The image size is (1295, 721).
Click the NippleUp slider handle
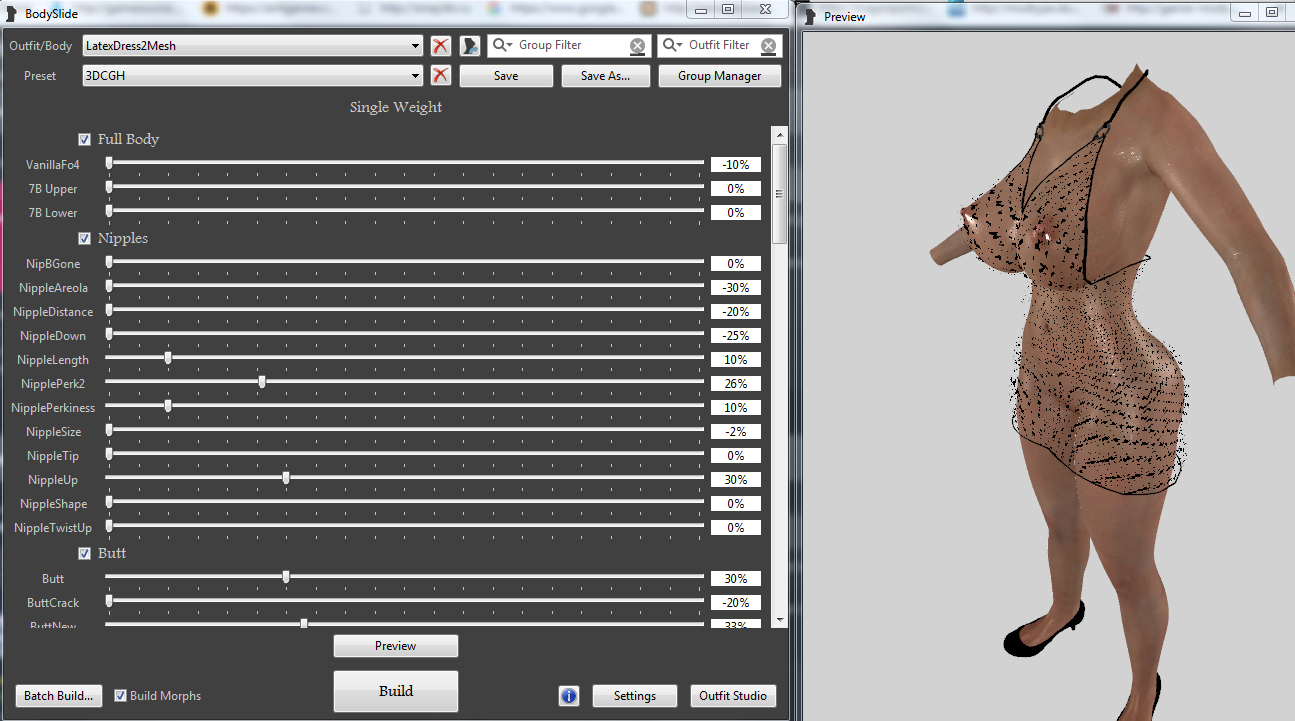286,479
